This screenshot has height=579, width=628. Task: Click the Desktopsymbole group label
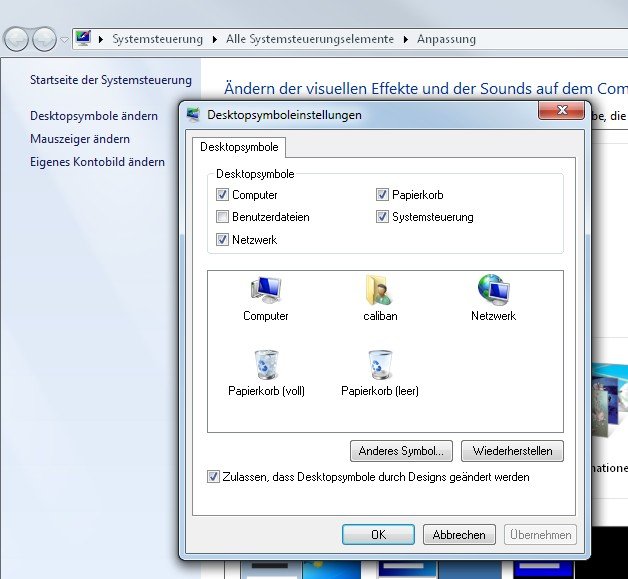255,174
